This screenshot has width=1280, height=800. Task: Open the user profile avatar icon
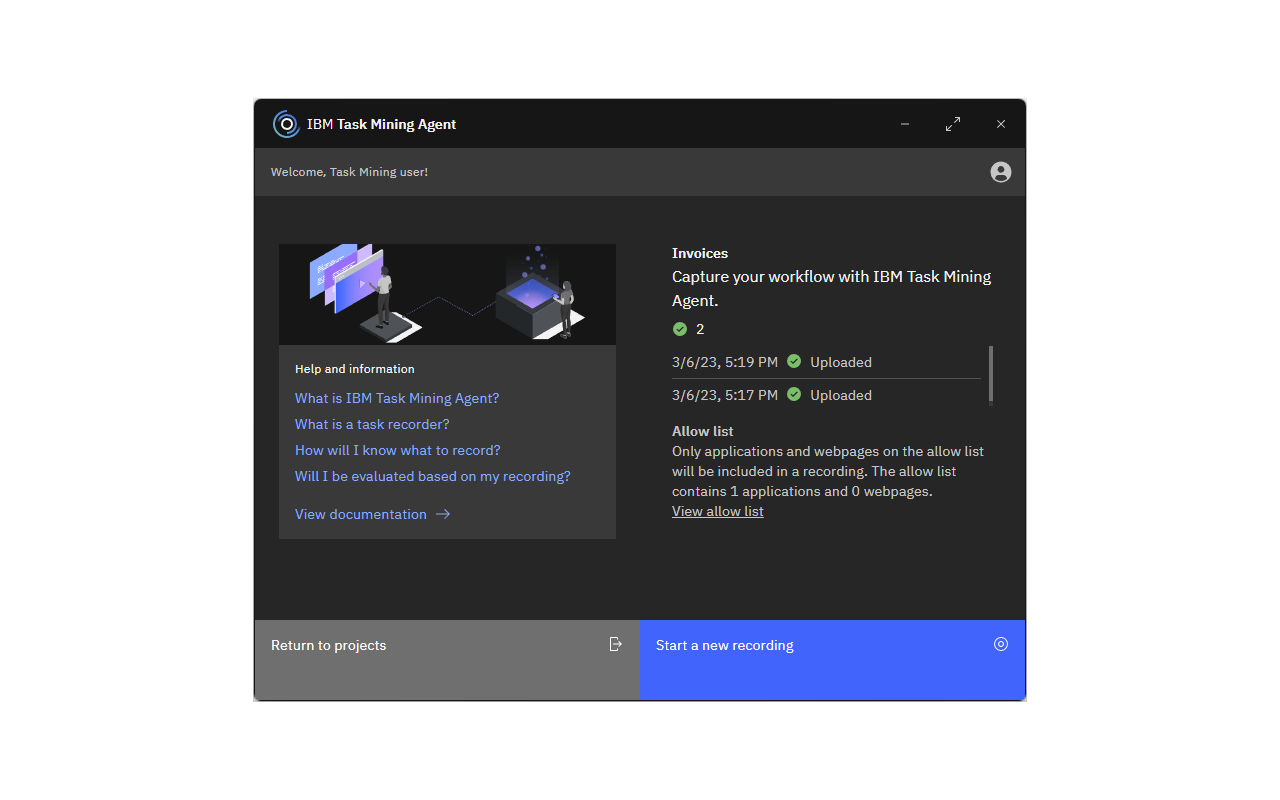click(1001, 172)
